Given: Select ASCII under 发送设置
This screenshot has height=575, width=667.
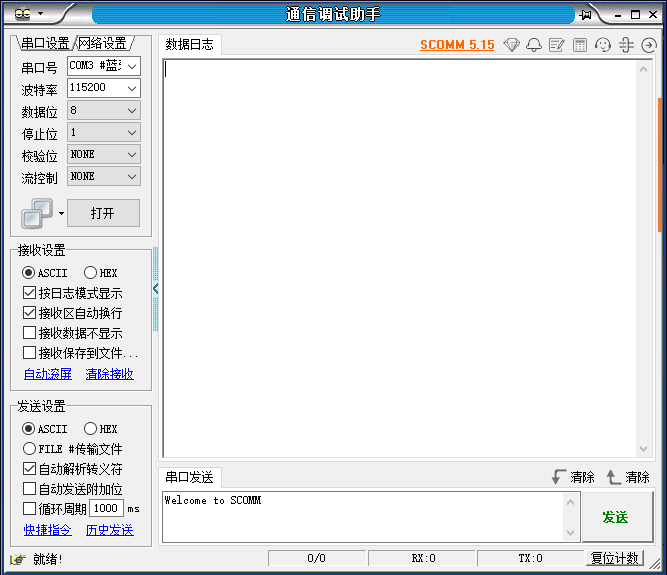Looking at the screenshot, I should (45, 429).
